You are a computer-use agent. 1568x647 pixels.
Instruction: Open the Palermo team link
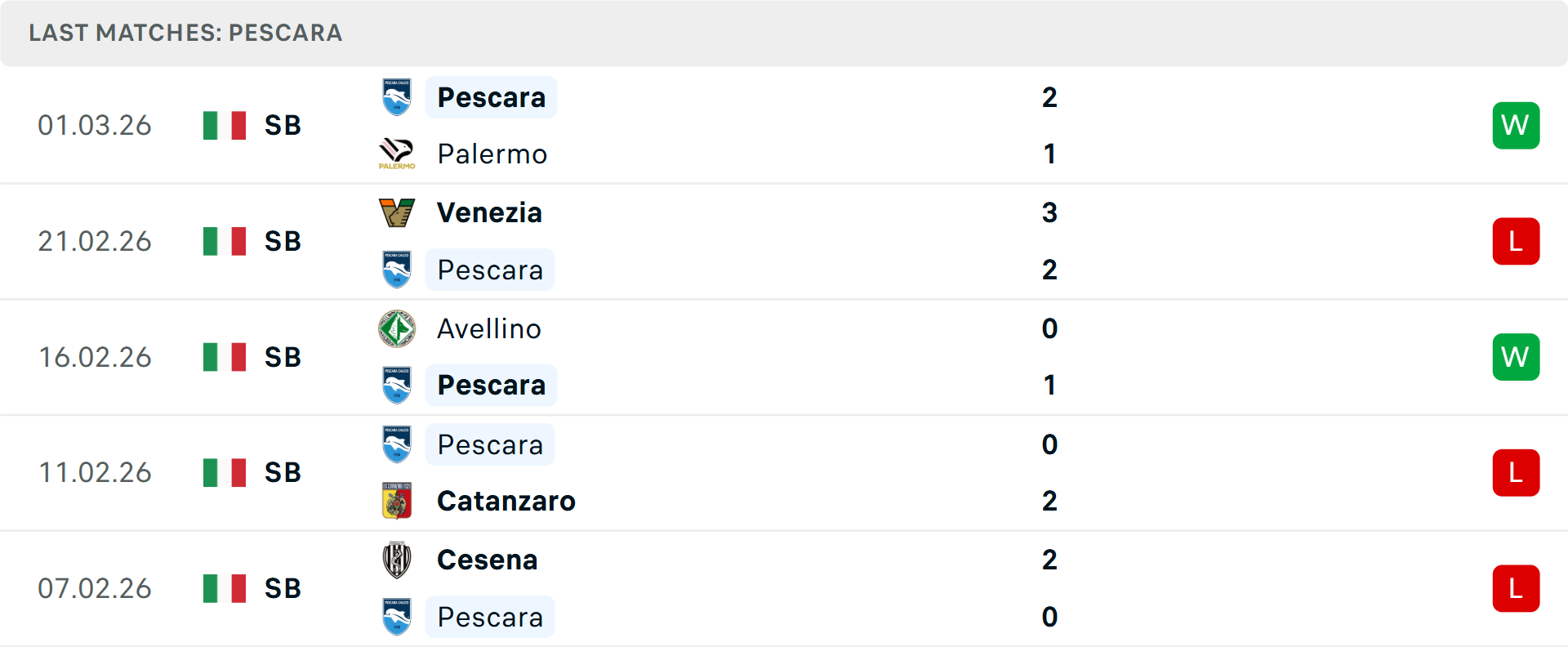[492, 154]
